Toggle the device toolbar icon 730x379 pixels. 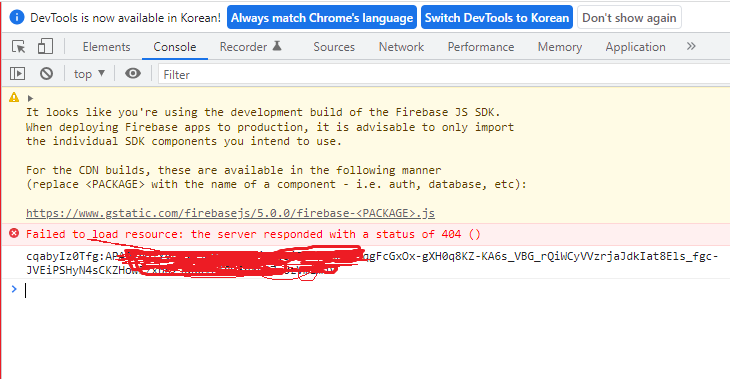(45, 47)
